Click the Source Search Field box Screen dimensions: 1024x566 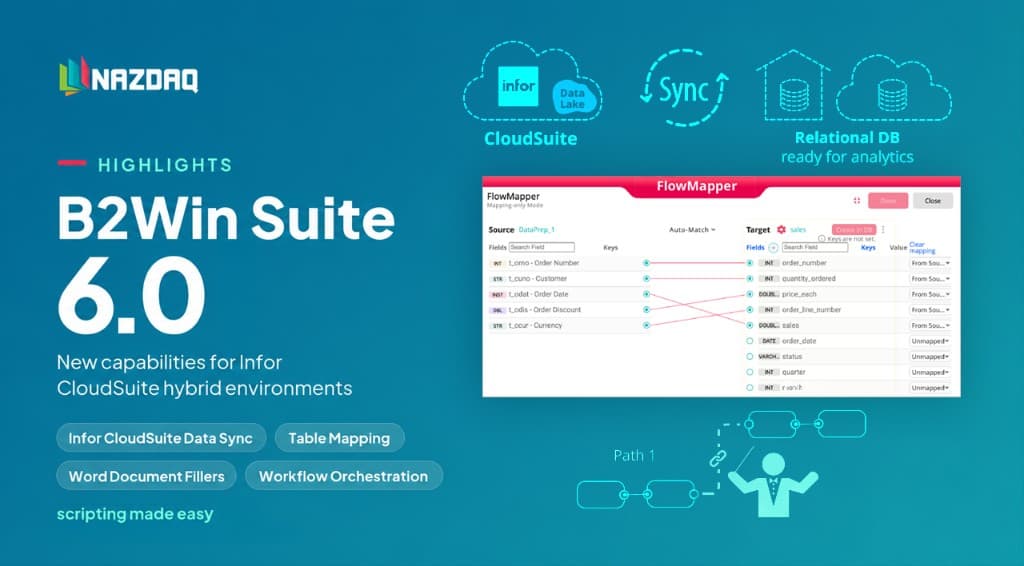(x=541, y=247)
